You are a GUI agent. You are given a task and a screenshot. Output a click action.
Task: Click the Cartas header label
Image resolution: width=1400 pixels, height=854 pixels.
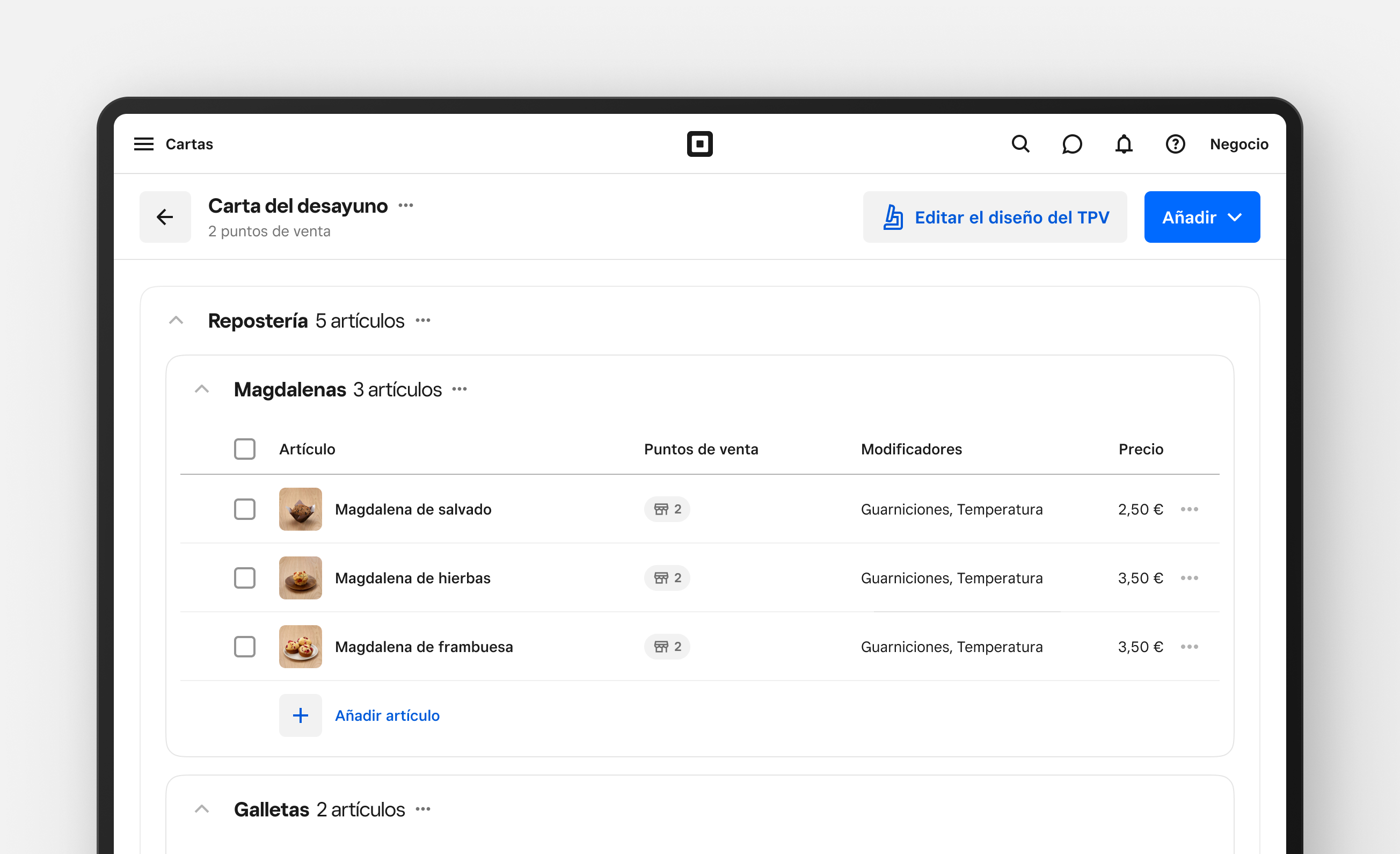point(189,144)
